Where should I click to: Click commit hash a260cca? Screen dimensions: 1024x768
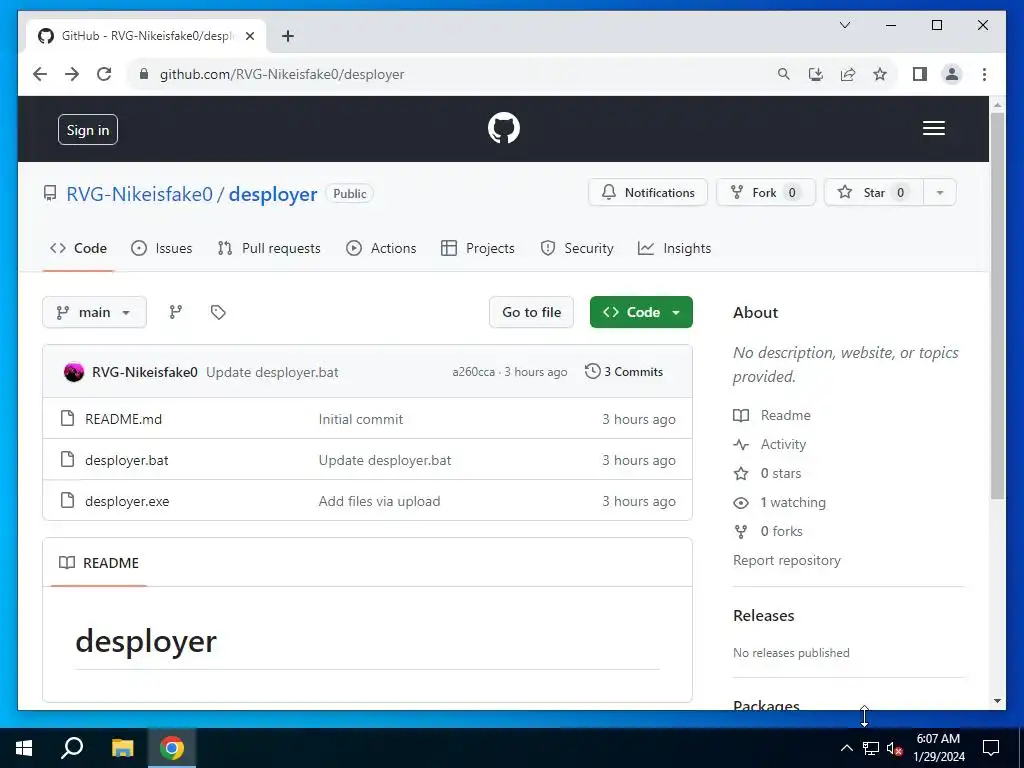(x=473, y=372)
